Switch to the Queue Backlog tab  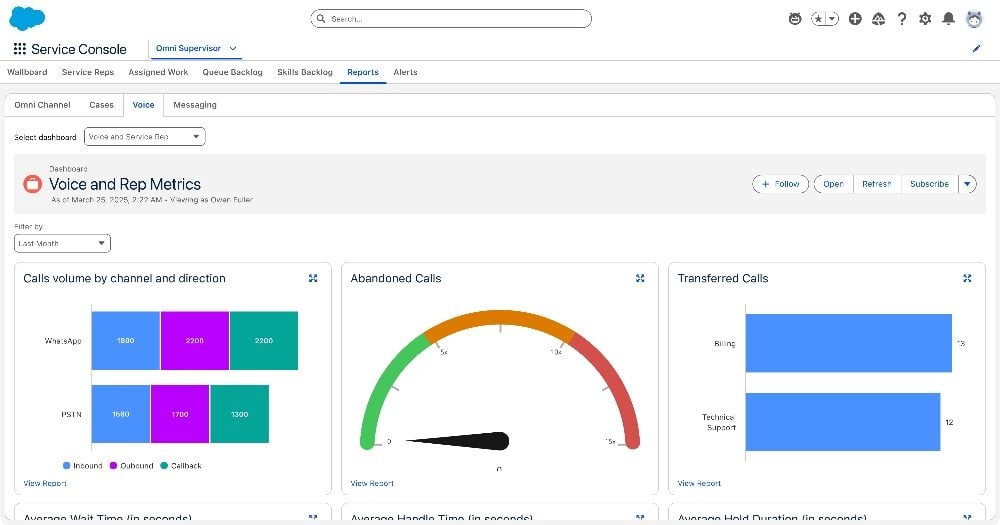point(232,72)
